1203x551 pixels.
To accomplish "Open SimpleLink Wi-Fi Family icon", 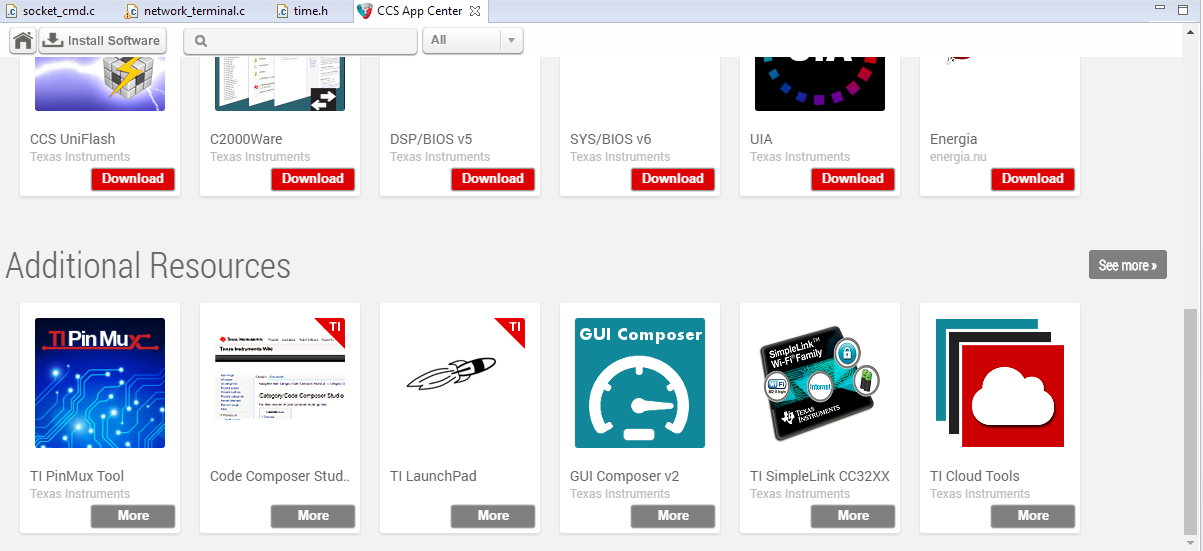I will coord(820,383).
